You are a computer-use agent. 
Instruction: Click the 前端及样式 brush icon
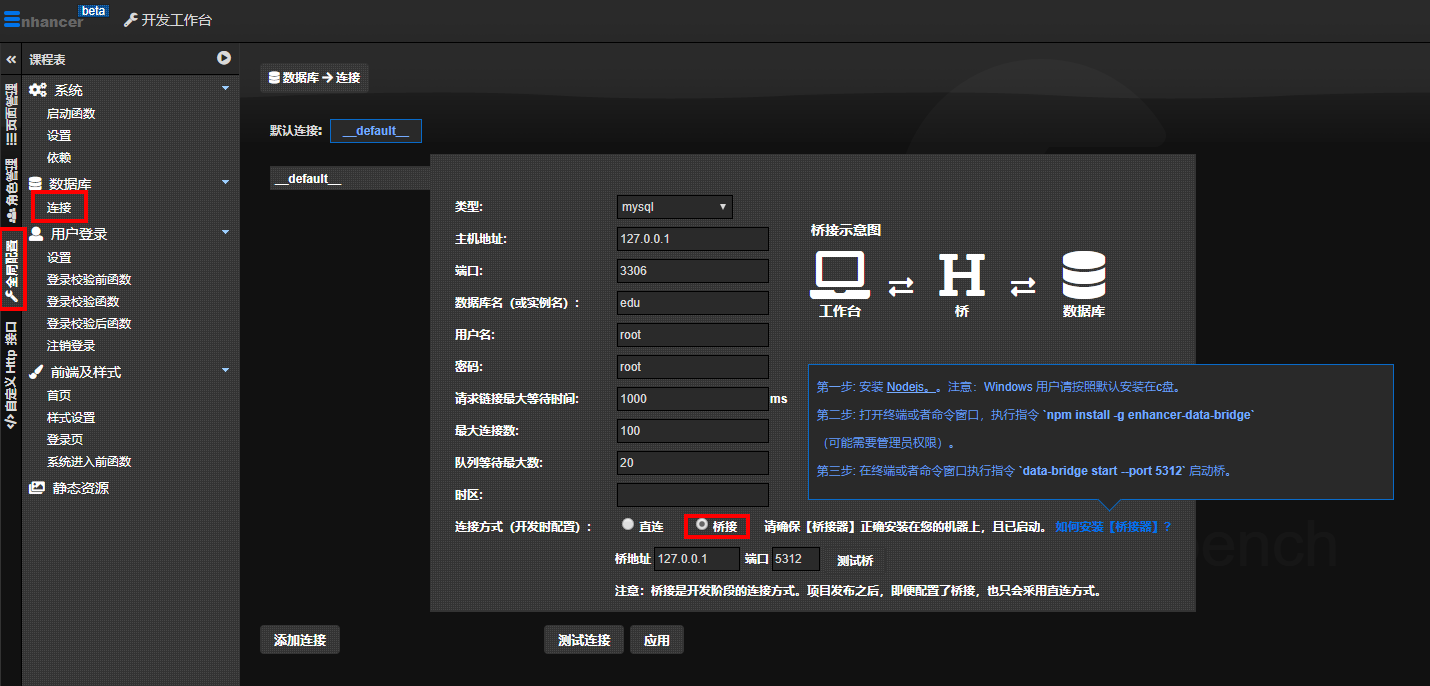pyautogui.click(x=36, y=372)
